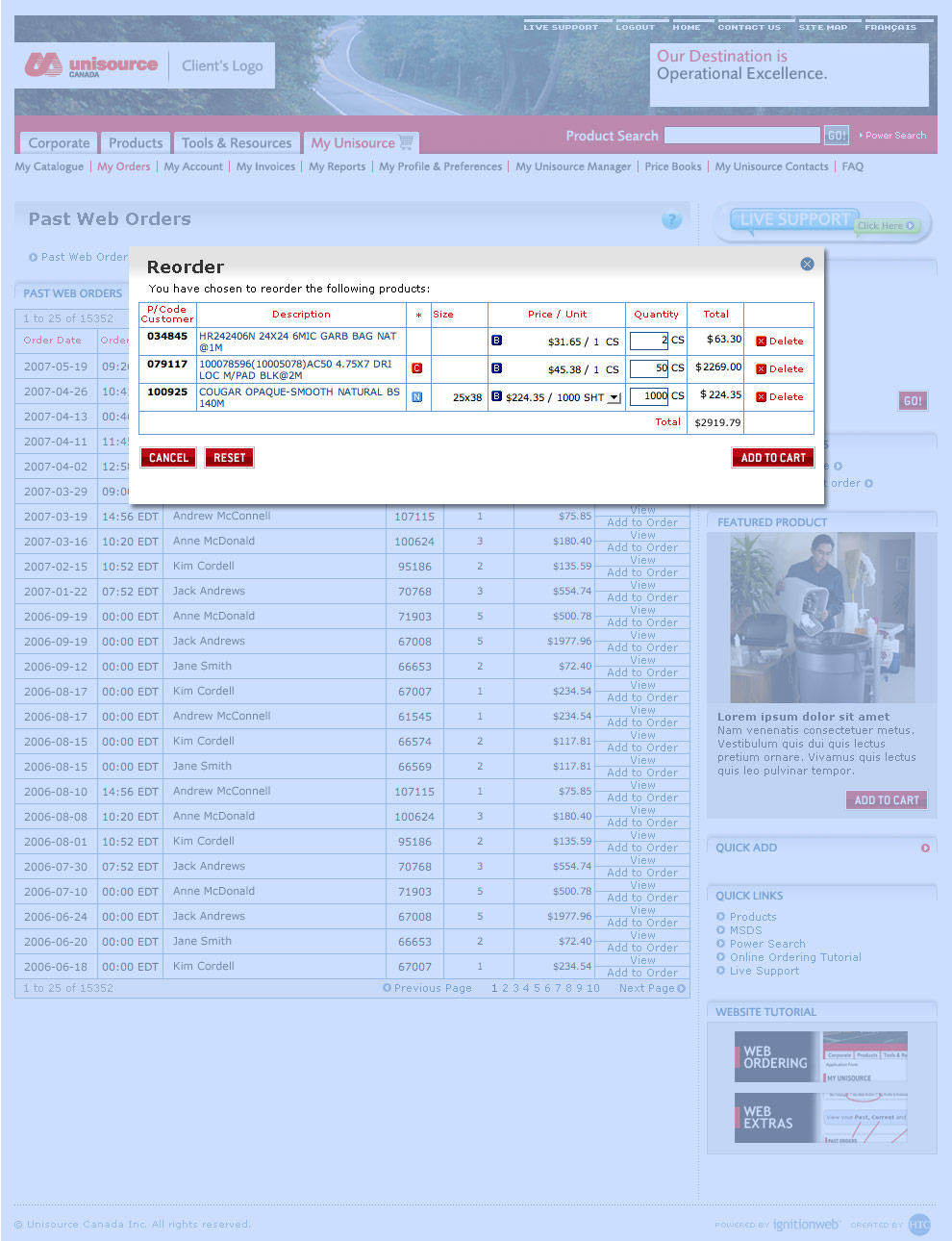Click the blue B icon in the 100925 row

tap(496, 396)
